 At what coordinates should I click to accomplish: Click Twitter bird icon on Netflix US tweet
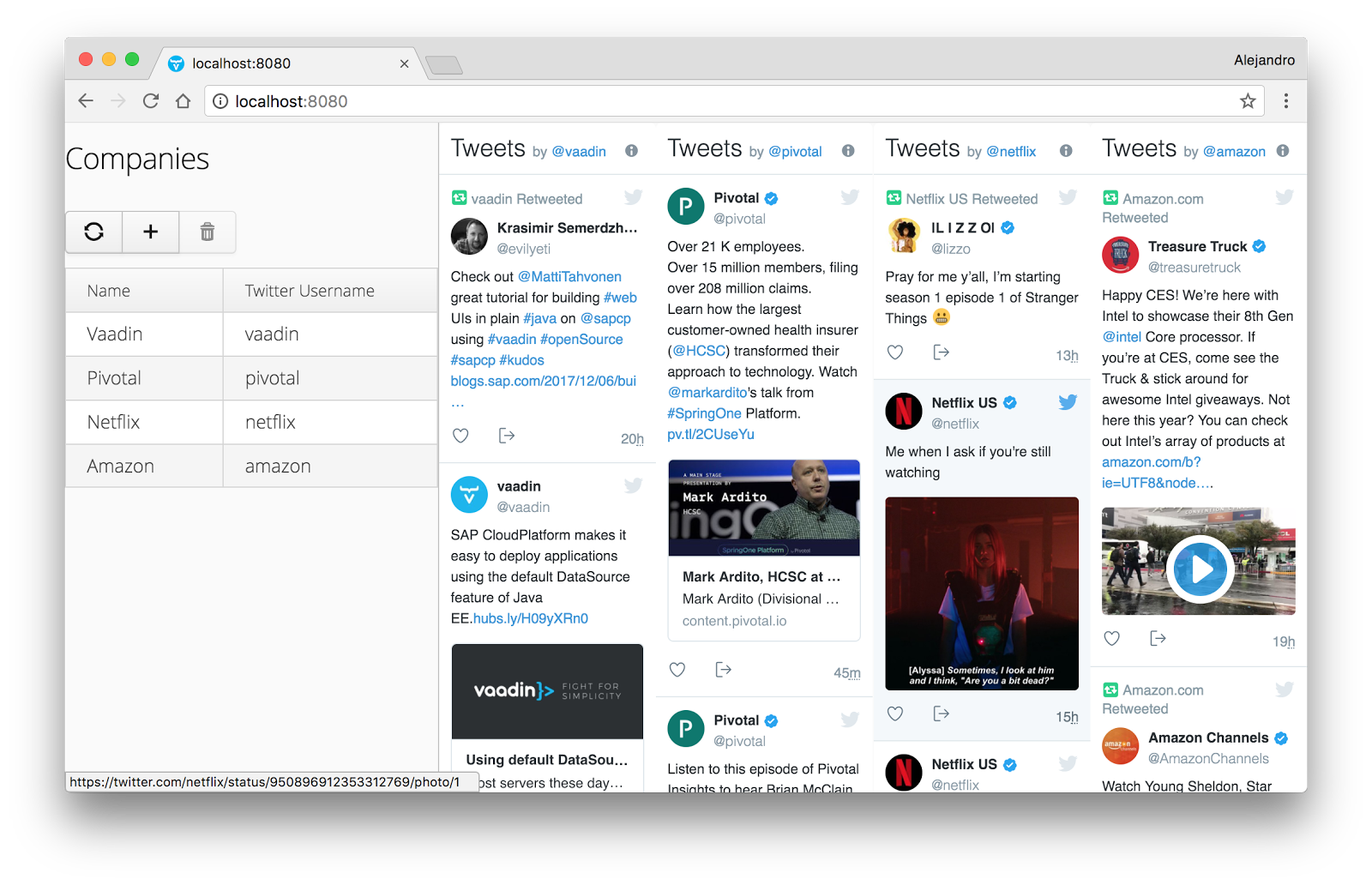pos(1068,402)
